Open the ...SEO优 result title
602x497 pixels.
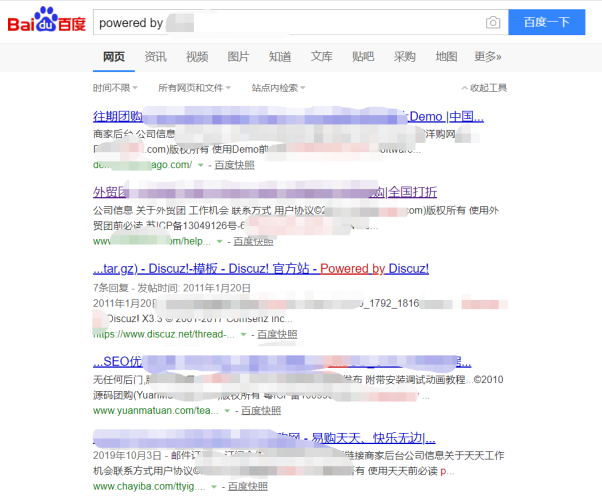(282, 361)
